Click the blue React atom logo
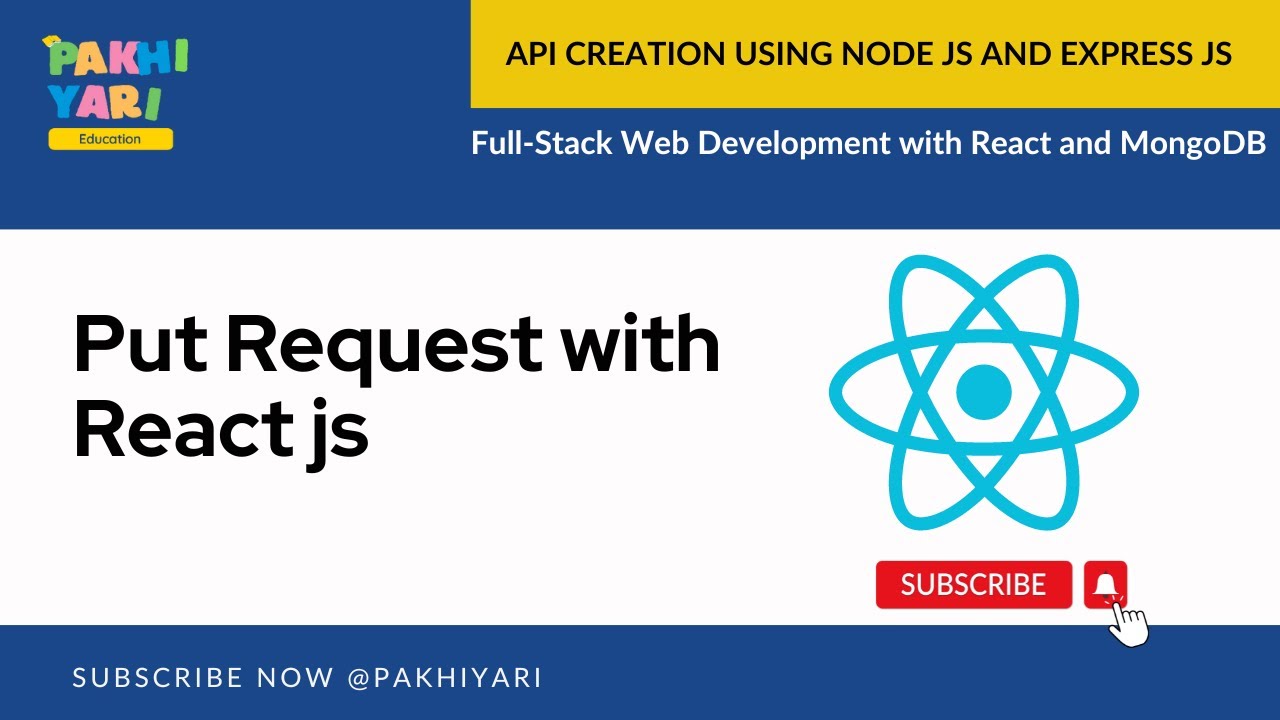 point(984,392)
